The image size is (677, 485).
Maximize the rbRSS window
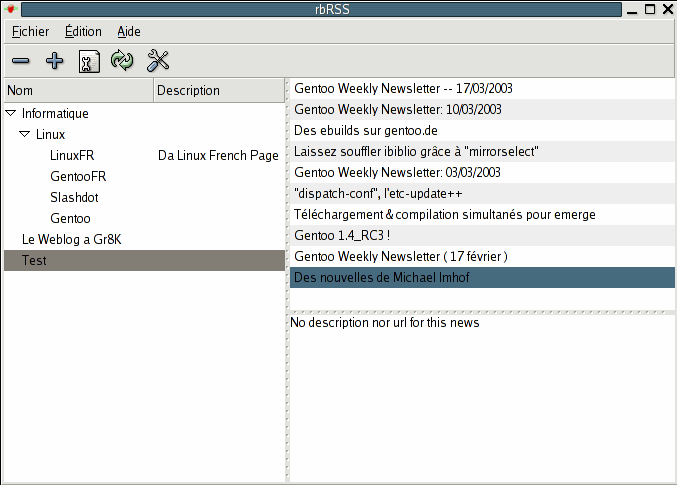pos(650,10)
